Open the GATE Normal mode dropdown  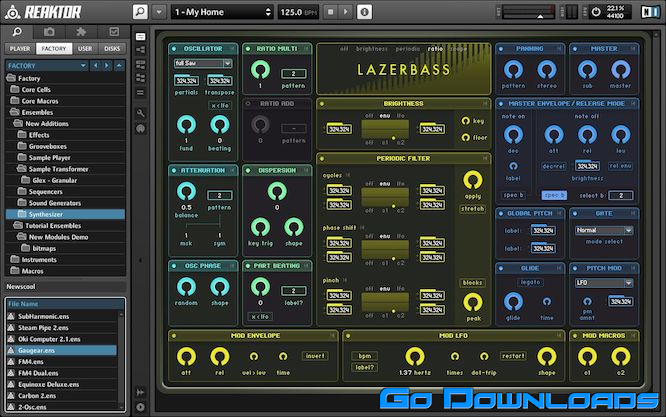tap(604, 230)
